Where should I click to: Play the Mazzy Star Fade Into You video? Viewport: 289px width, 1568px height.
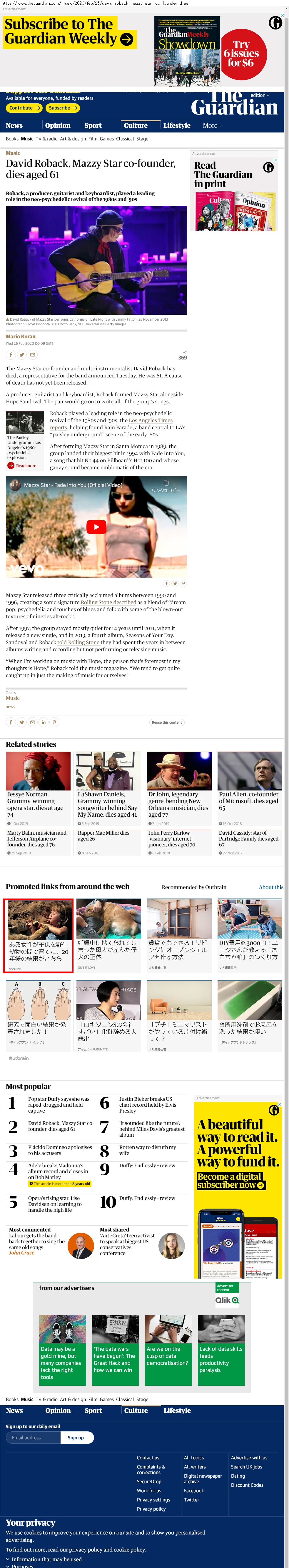tap(96, 527)
